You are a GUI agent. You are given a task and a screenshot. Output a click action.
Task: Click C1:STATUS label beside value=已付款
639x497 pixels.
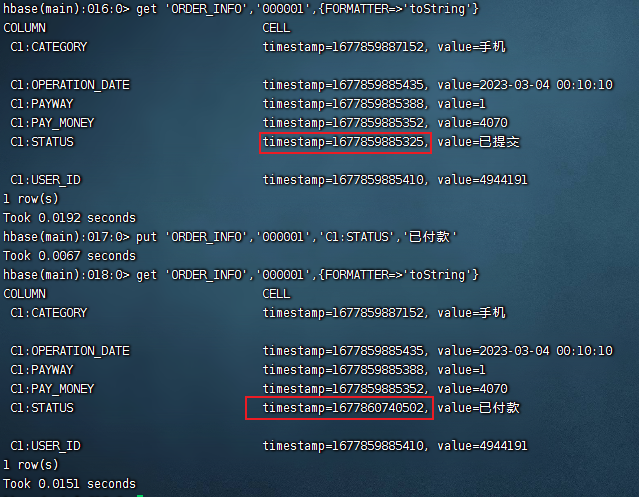tap(42, 408)
